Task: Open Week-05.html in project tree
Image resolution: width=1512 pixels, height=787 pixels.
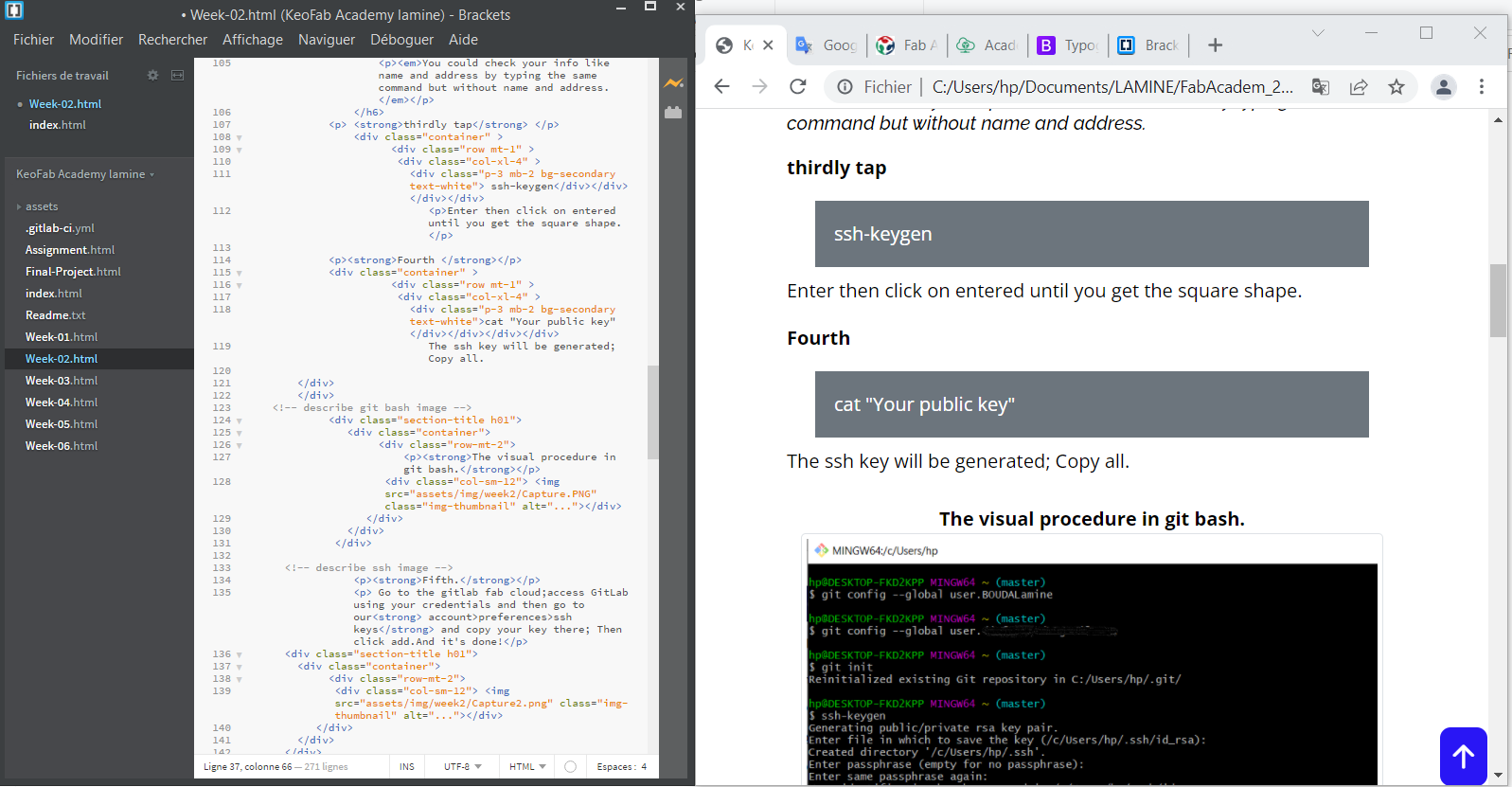Action: [62, 424]
